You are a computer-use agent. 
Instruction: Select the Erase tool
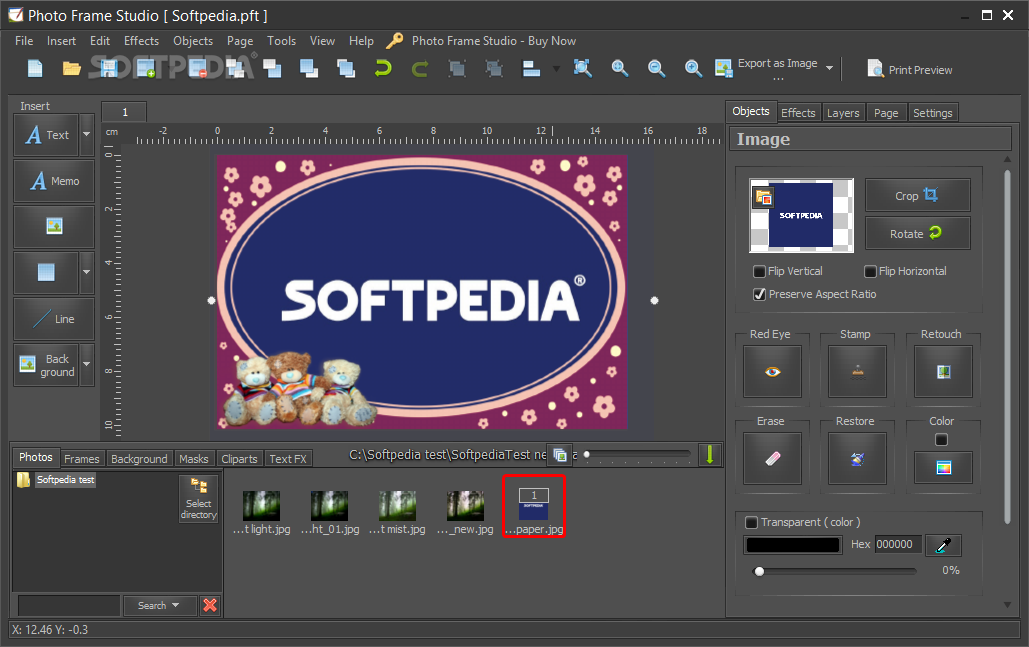(772, 458)
